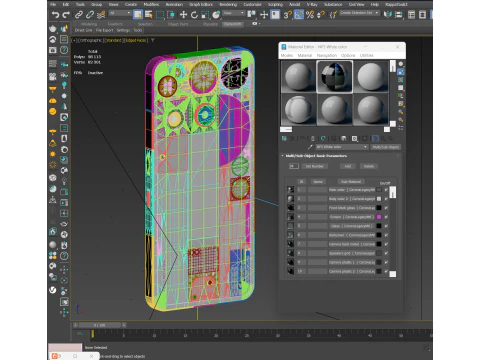The width and height of the screenshot is (480, 360).
Task: Activate the Select and Scale tool
Action: coord(205,14)
